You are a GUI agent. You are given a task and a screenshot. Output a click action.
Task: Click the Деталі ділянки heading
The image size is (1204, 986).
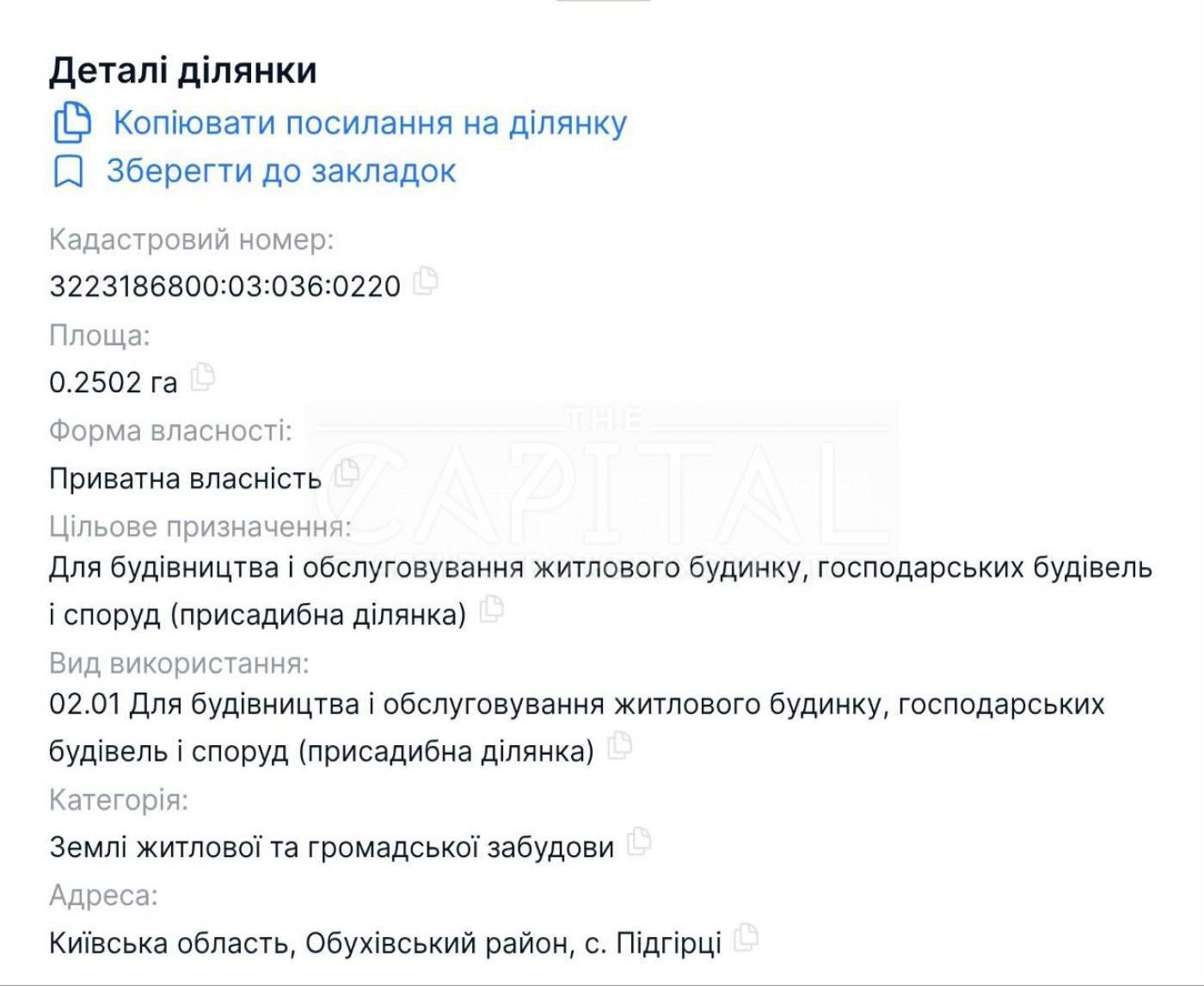click(x=183, y=70)
